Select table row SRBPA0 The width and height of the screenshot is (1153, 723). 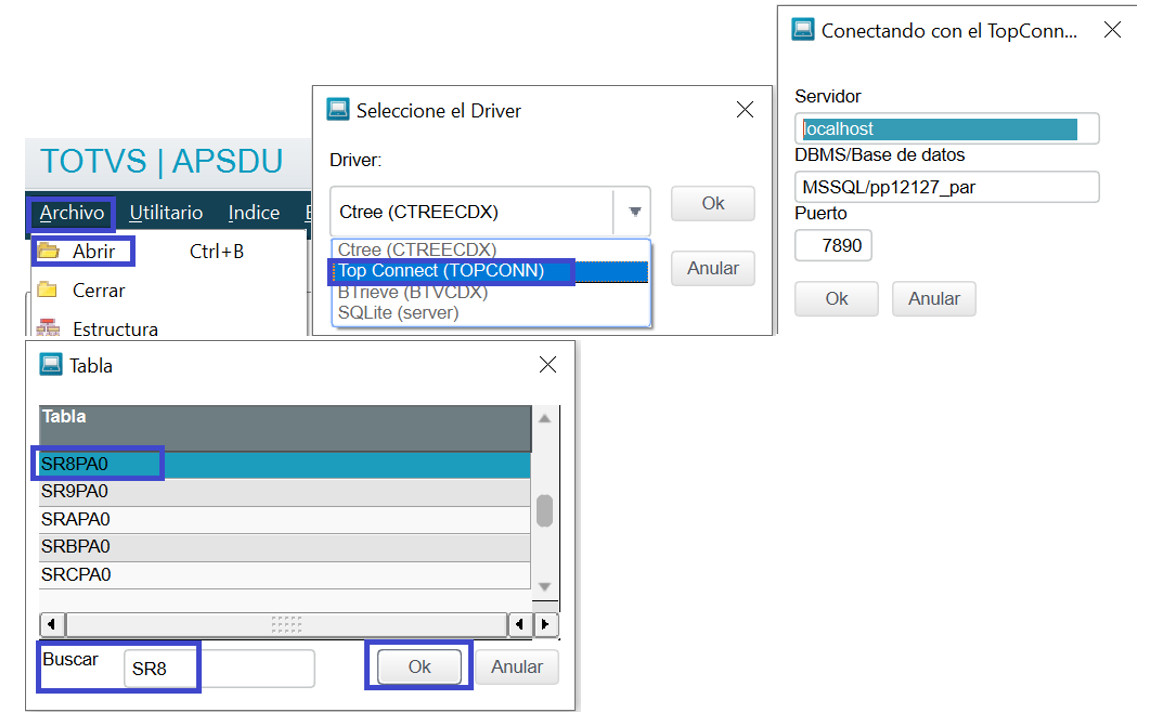[285, 547]
